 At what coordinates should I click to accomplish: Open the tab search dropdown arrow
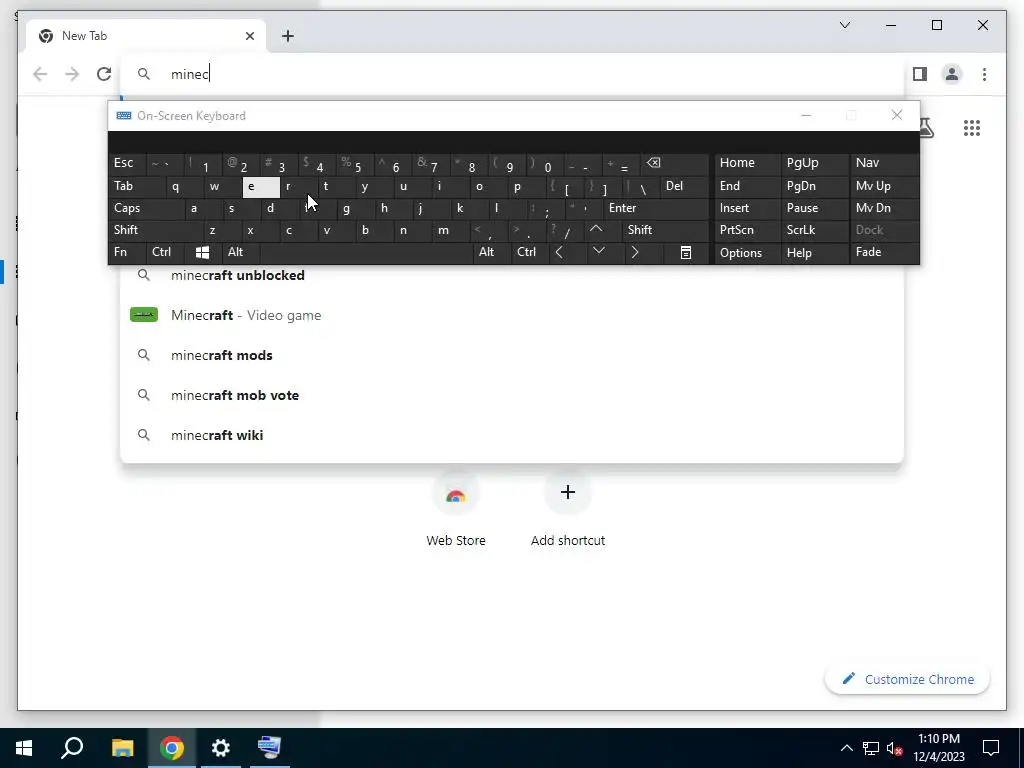coord(845,25)
